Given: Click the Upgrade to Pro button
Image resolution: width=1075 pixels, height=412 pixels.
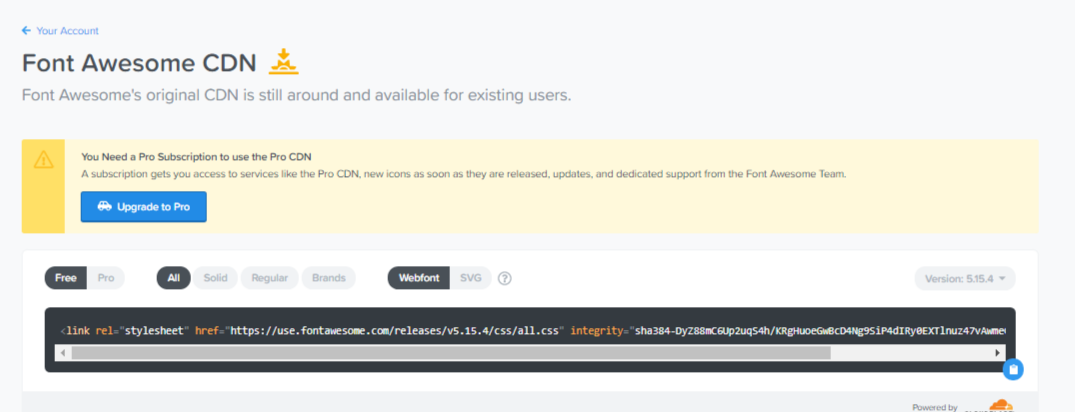Looking at the screenshot, I should coord(143,206).
